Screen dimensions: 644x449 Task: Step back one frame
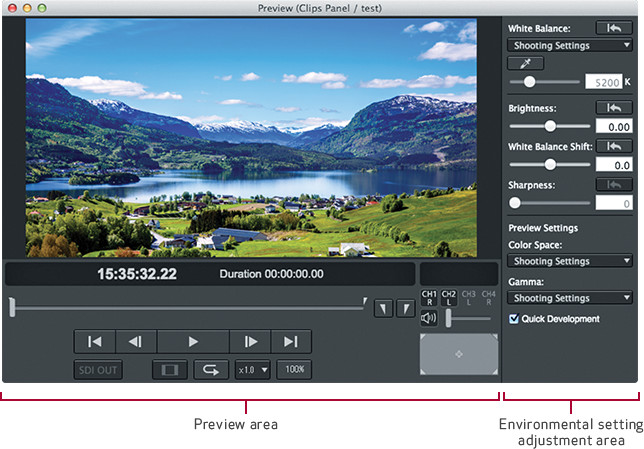click(x=136, y=342)
